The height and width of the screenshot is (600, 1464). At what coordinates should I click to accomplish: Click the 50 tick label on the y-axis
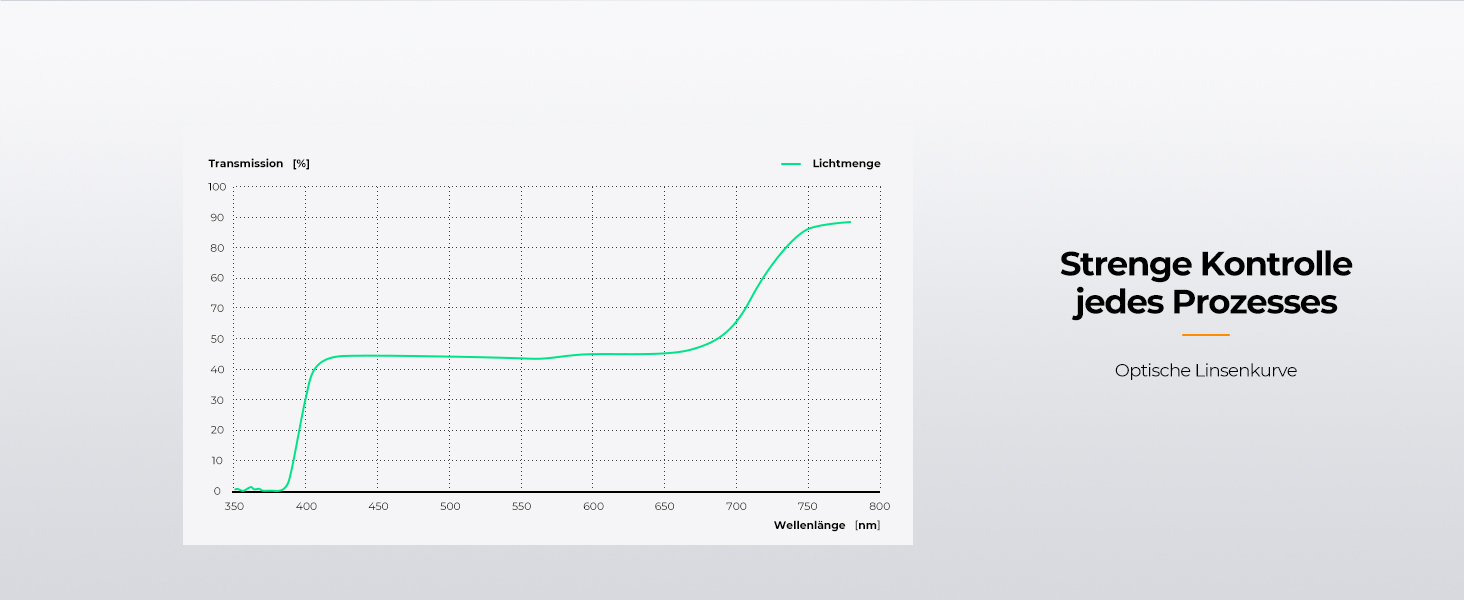[x=216, y=339]
